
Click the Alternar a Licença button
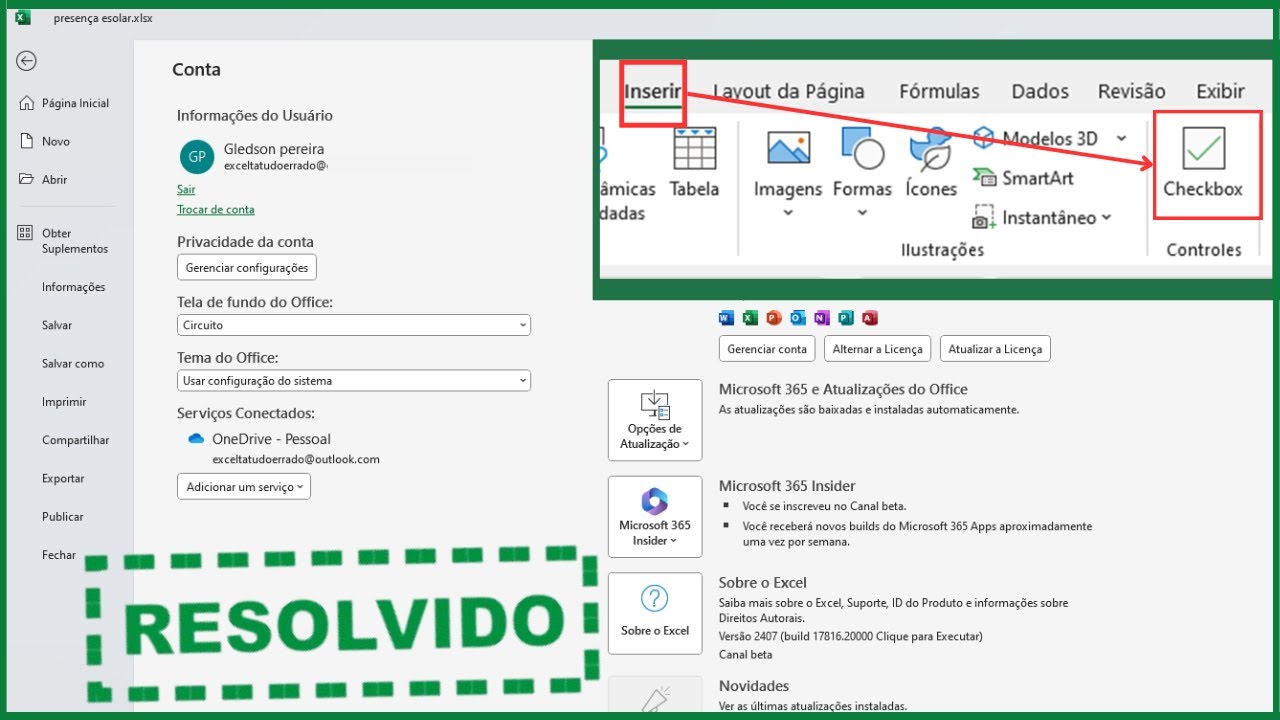pos(877,349)
